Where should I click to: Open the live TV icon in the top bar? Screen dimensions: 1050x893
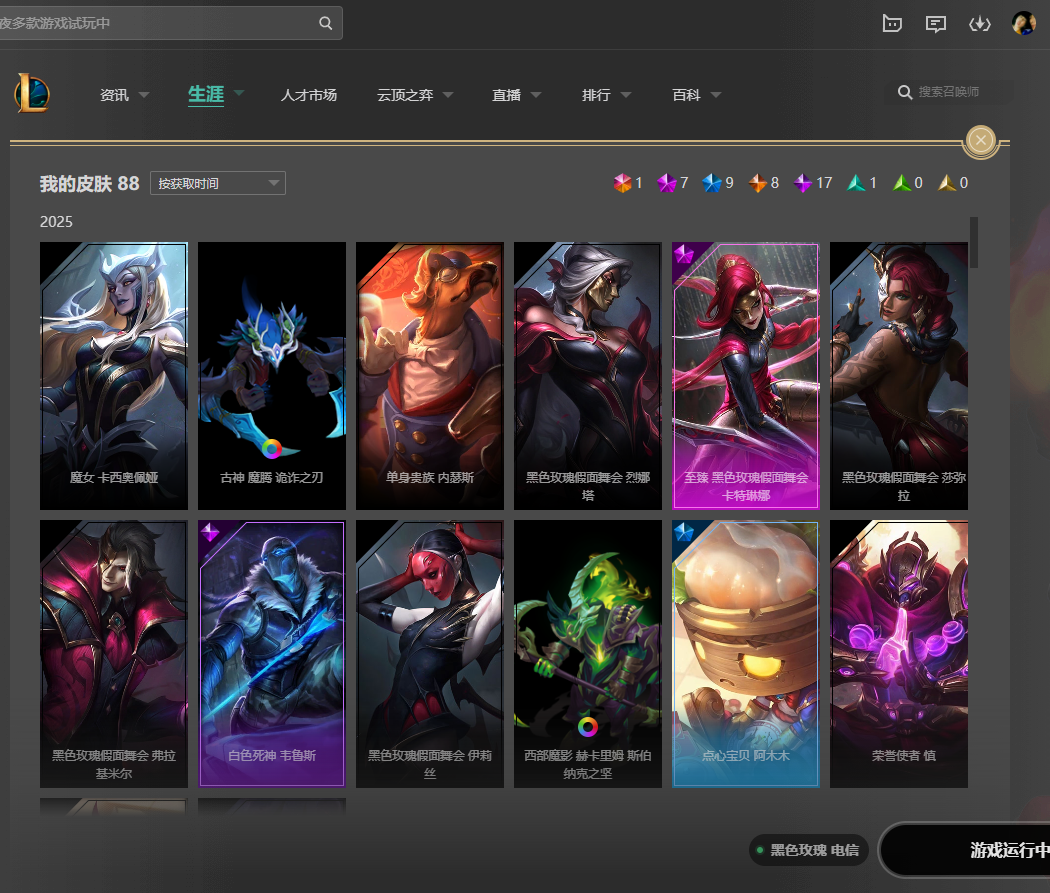click(x=892, y=24)
